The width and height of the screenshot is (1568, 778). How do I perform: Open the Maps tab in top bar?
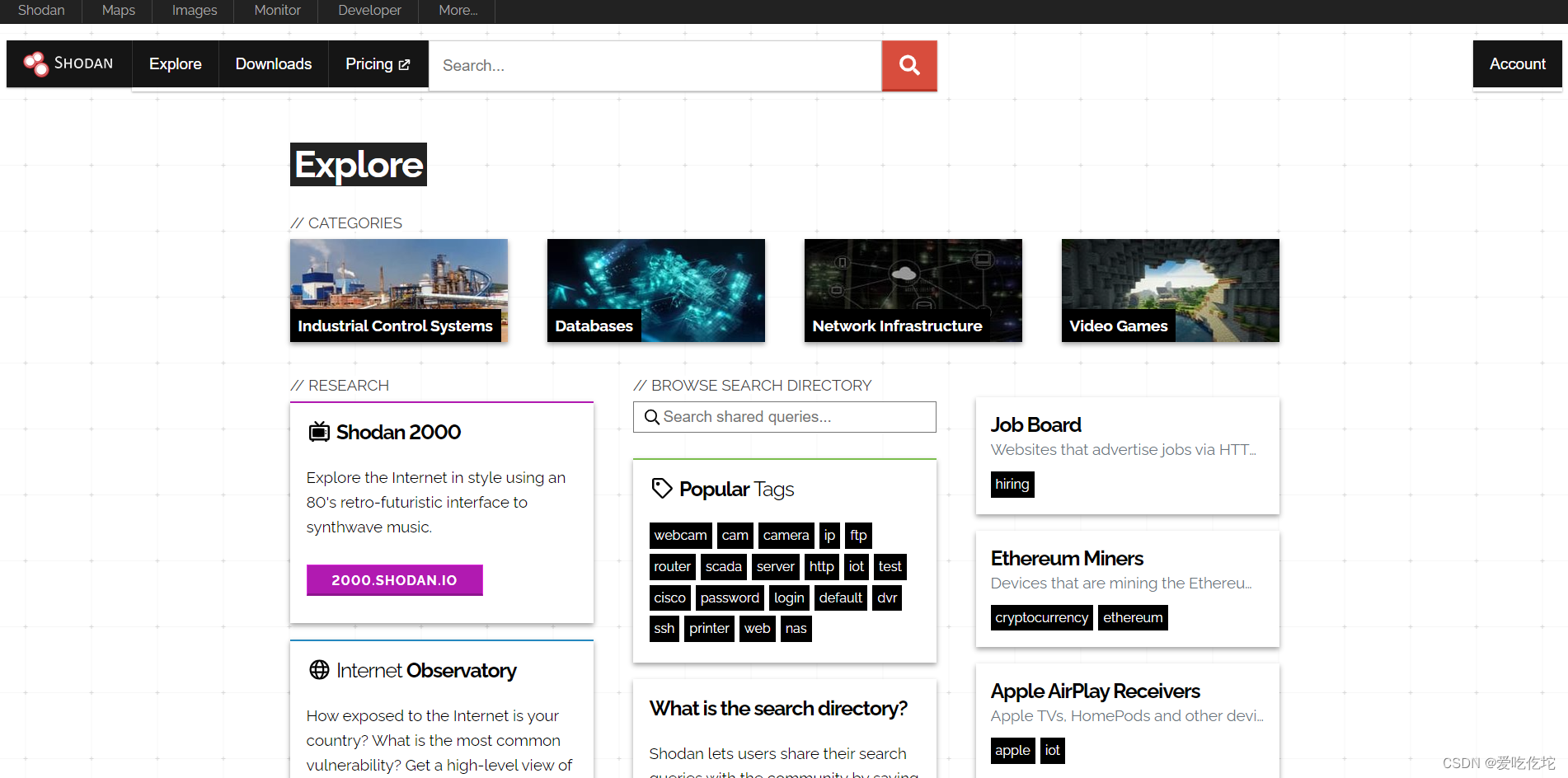(x=118, y=11)
